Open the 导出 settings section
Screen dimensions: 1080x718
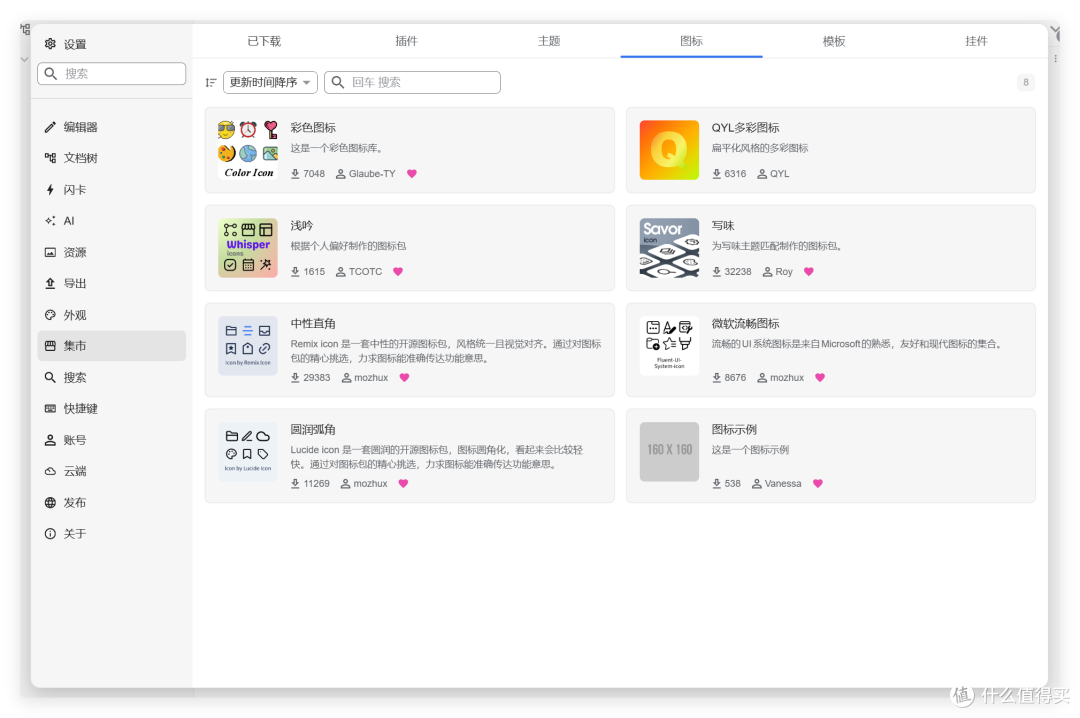coord(111,283)
